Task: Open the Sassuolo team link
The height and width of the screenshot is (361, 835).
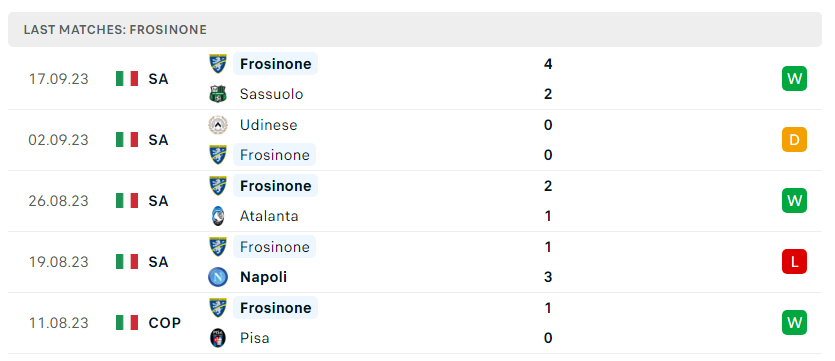Action: (271, 94)
